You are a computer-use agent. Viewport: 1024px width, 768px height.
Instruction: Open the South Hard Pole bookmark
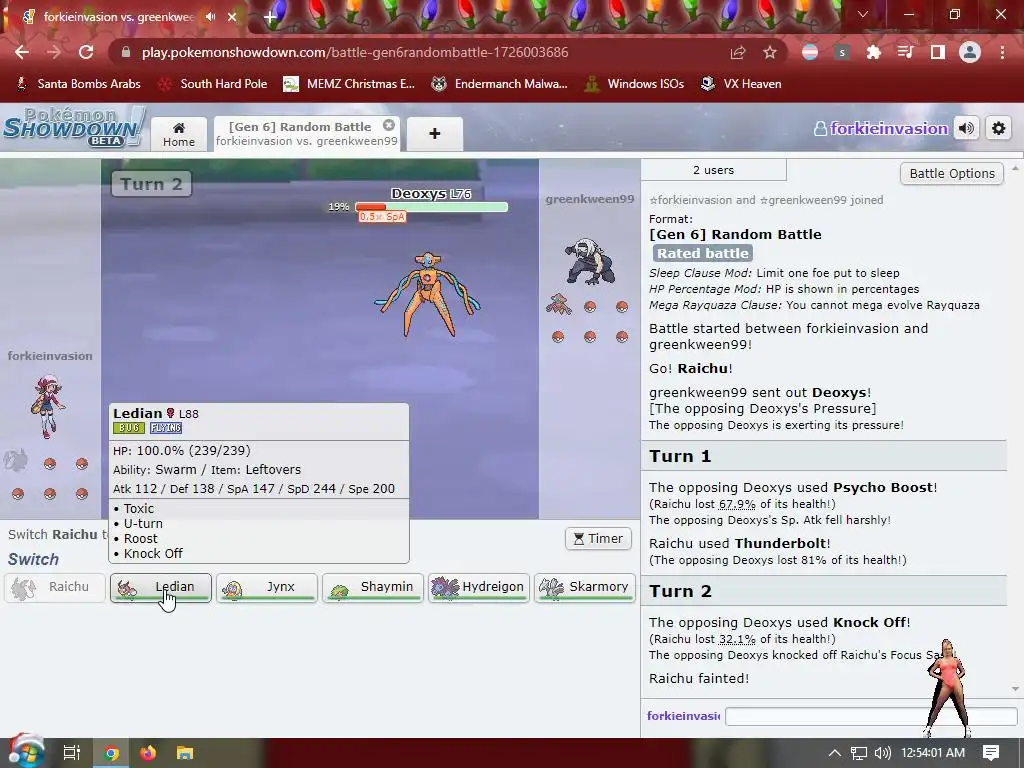click(213, 84)
